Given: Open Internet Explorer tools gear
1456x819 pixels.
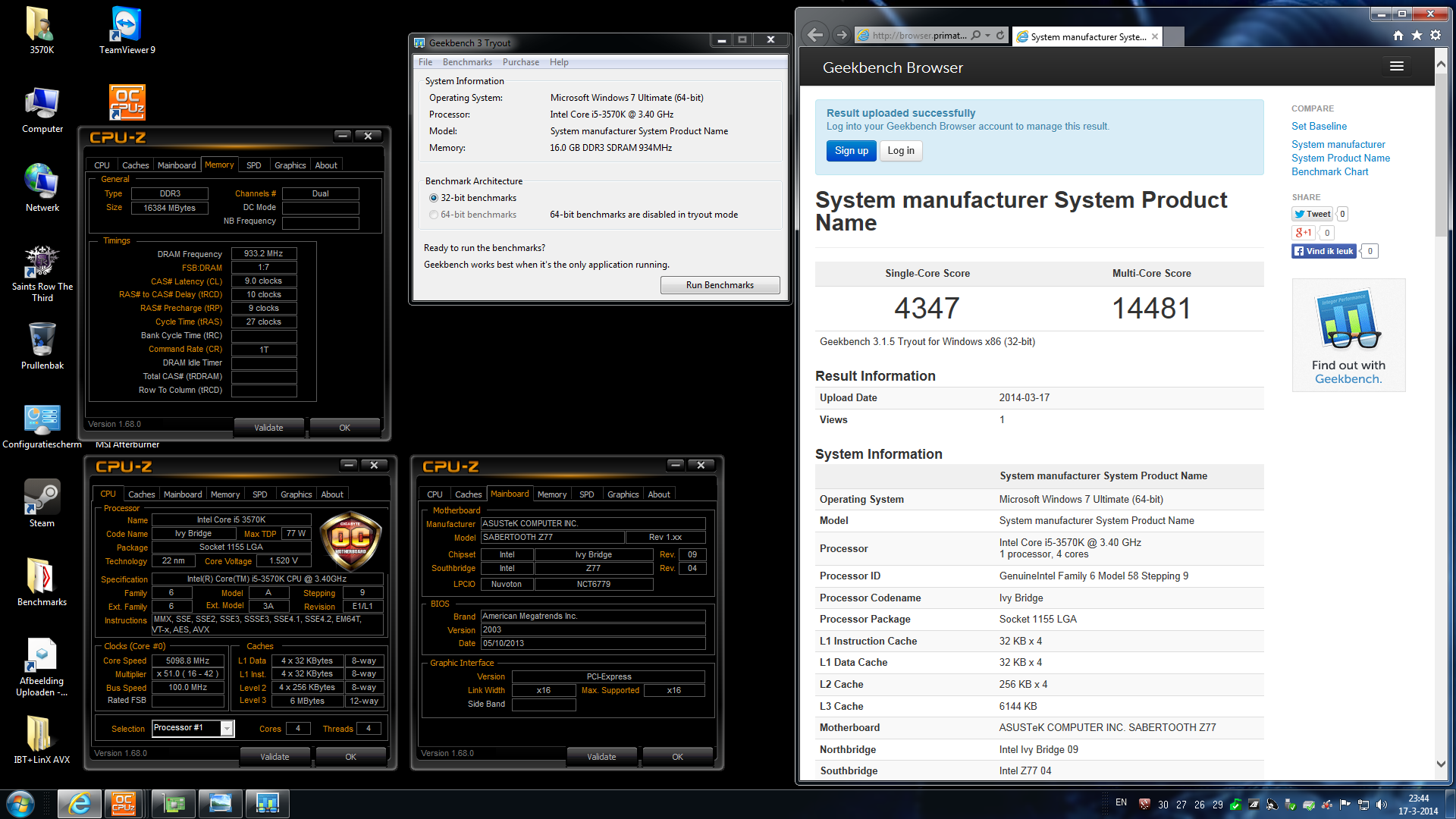Looking at the screenshot, I should (x=1436, y=35).
